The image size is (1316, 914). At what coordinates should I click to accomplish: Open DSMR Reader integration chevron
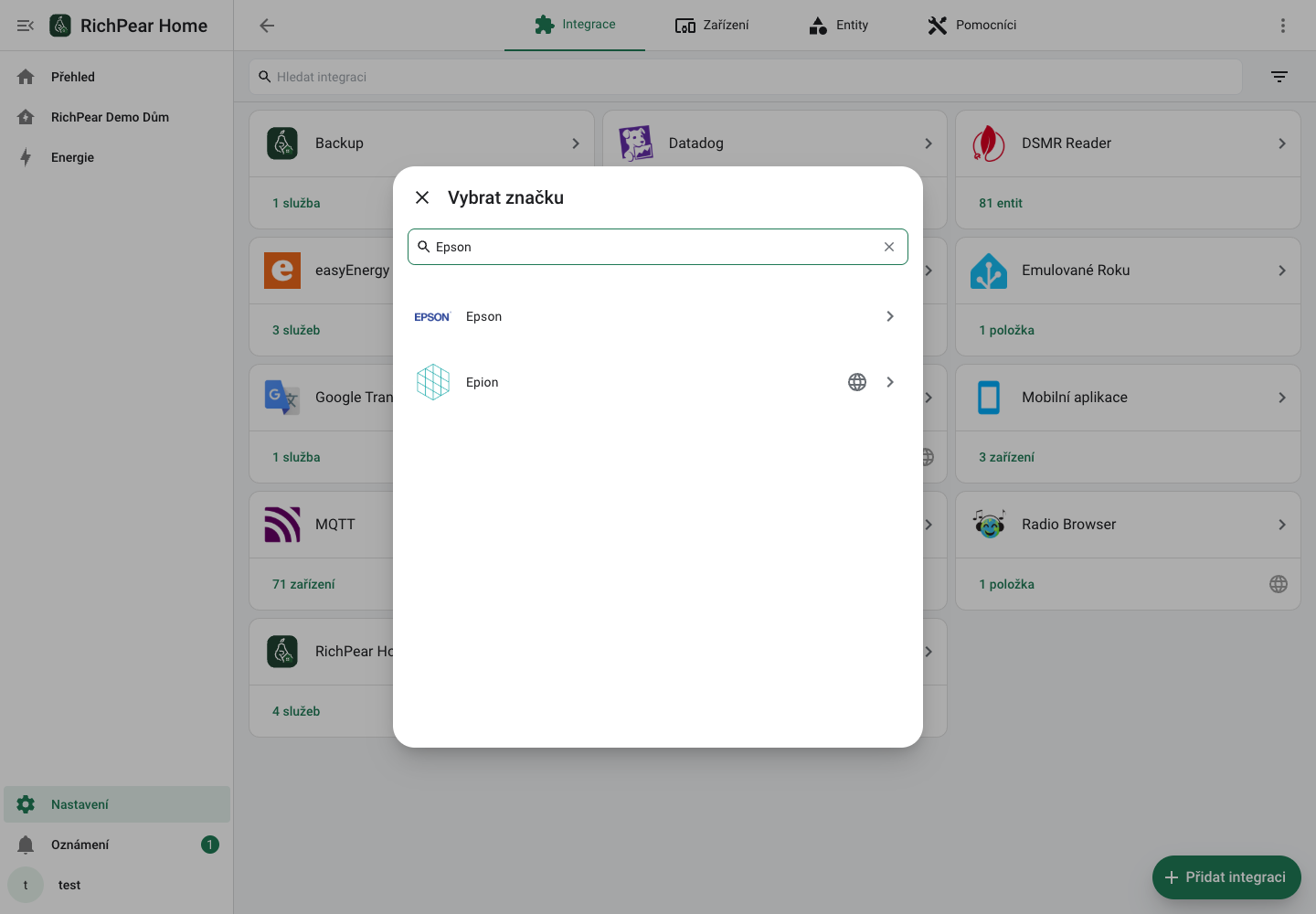(x=1282, y=143)
